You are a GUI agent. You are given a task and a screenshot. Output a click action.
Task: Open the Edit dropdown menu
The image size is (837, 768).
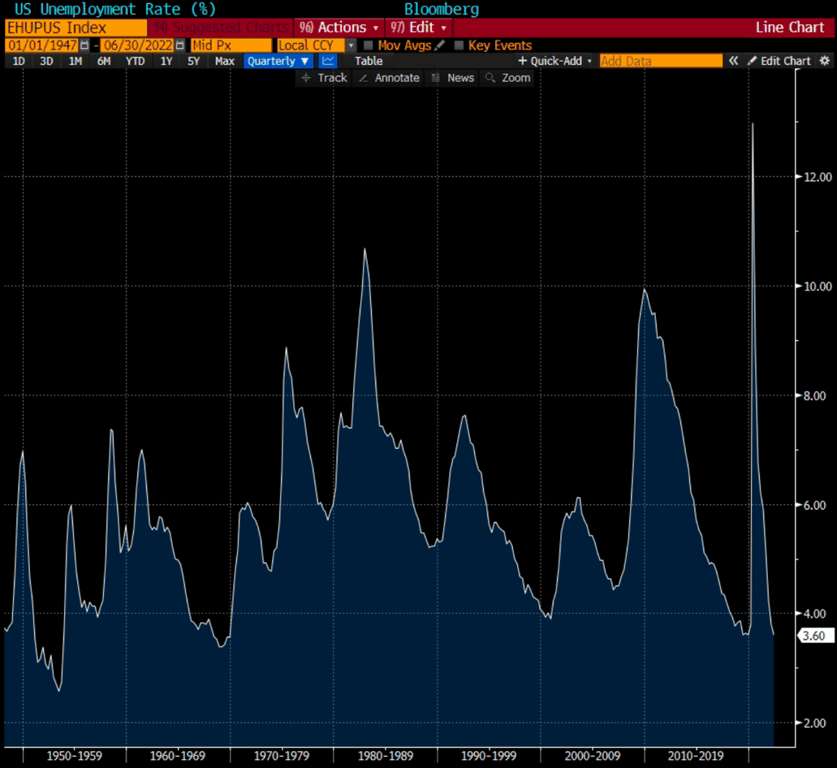click(418, 27)
